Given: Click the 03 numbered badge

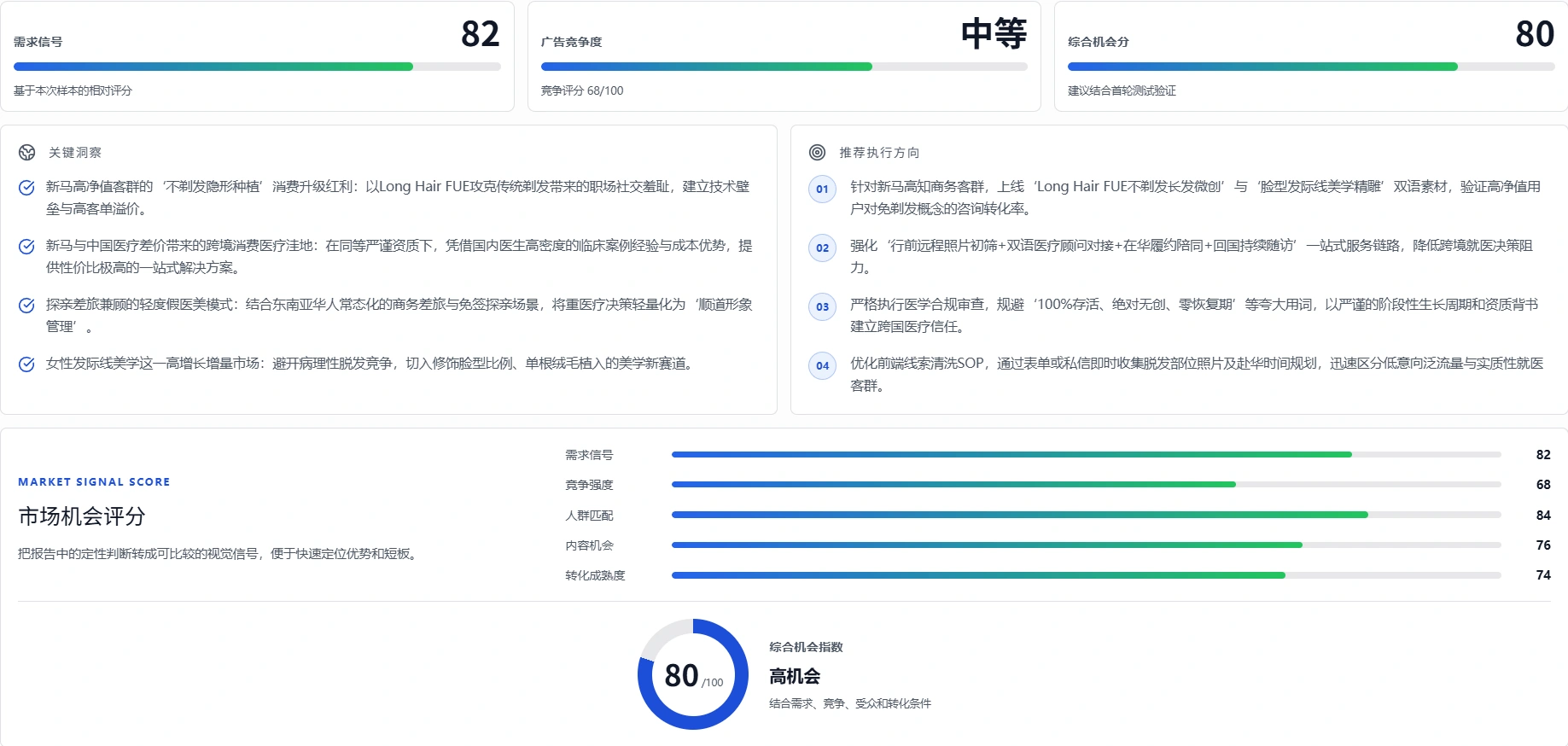Looking at the screenshot, I should click(823, 307).
